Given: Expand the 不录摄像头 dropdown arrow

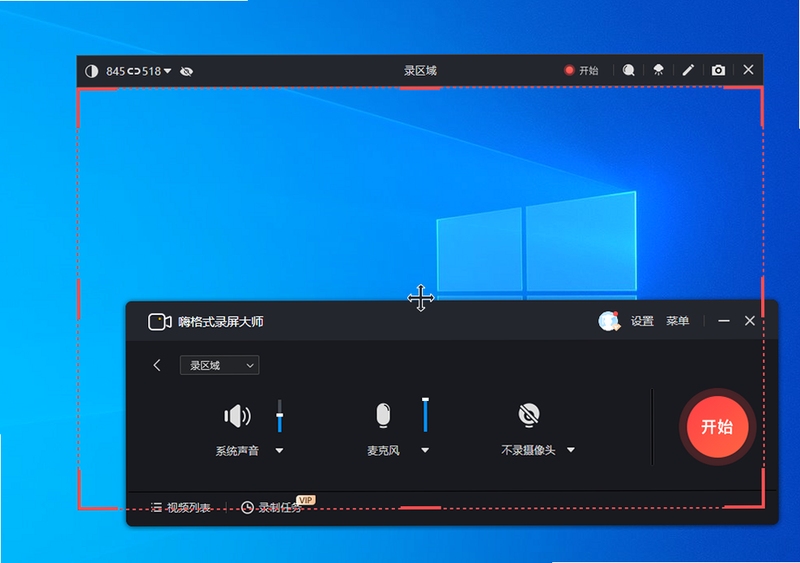Looking at the screenshot, I should pyautogui.click(x=571, y=450).
